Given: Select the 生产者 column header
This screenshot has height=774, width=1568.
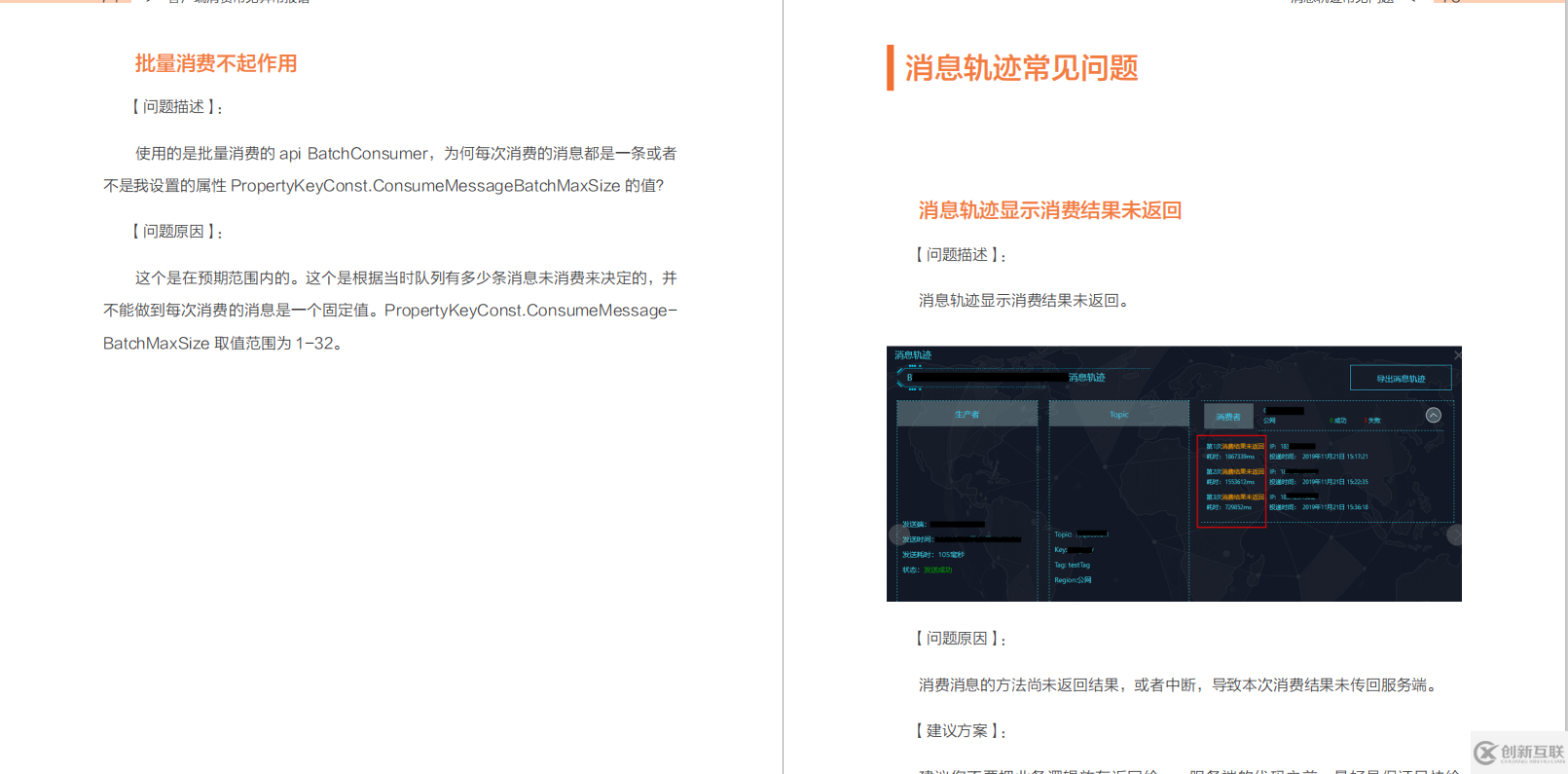Looking at the screenshot, I should click(966, 415).
